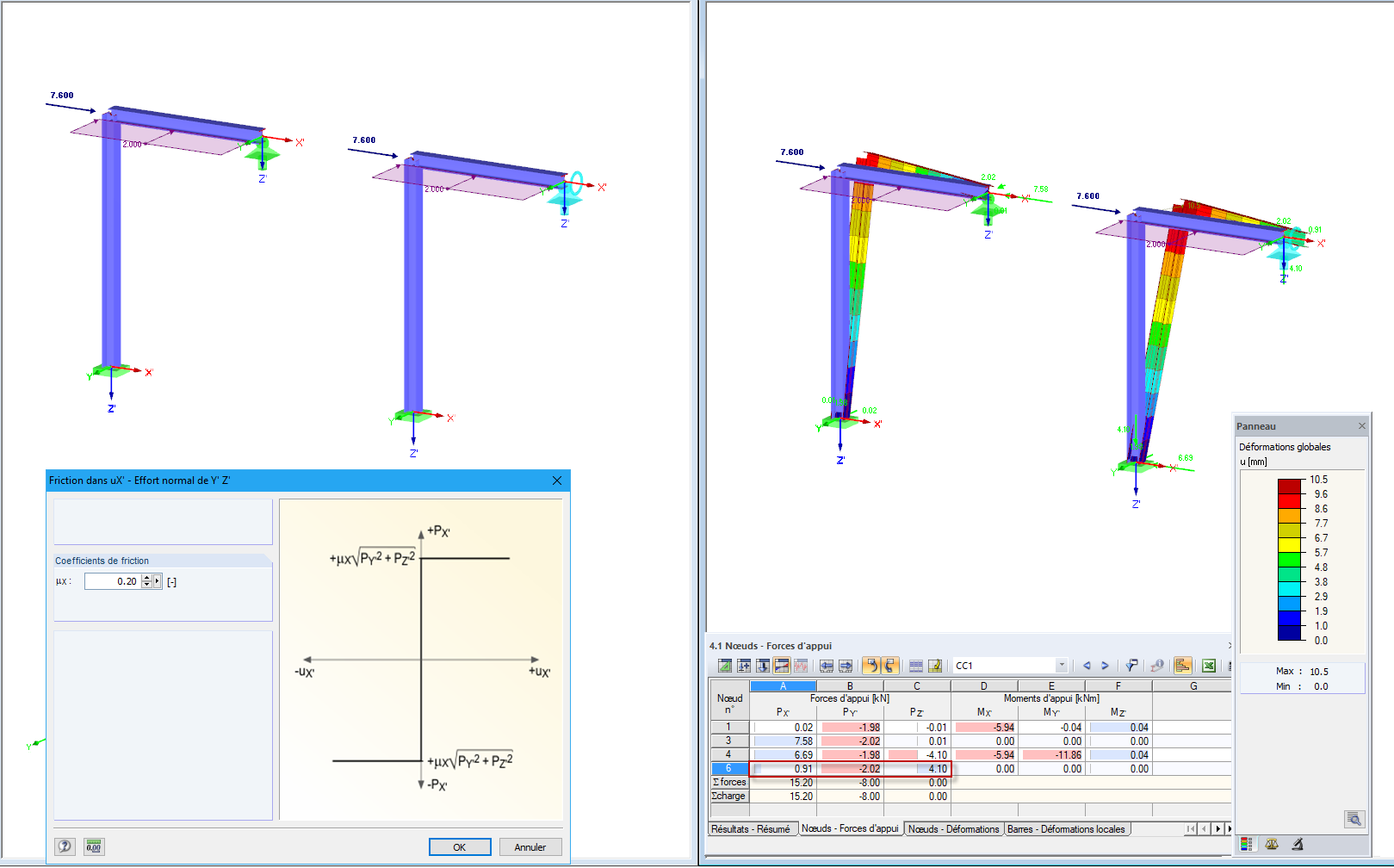The height and width of the screenshot is (868, 1394).
Task: Select row header for node 4
Action: pos(728,754)
